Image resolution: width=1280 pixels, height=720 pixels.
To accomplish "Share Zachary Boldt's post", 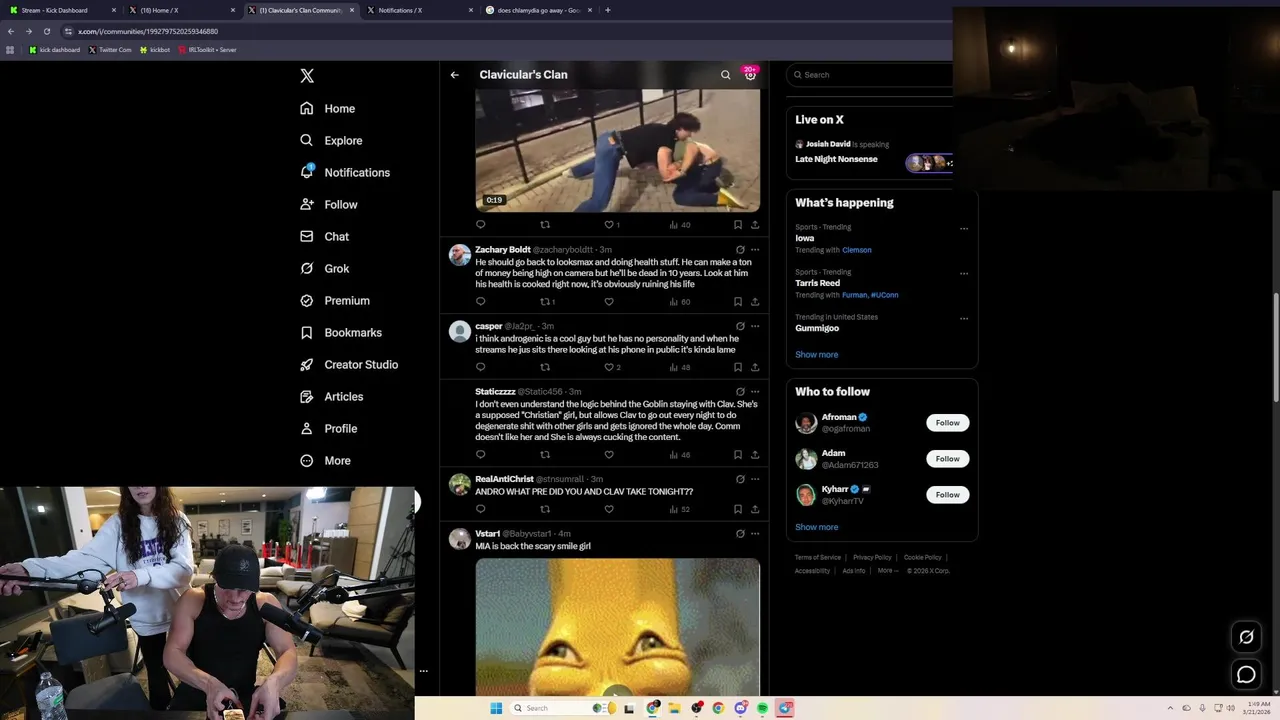I will pos(755,301).
